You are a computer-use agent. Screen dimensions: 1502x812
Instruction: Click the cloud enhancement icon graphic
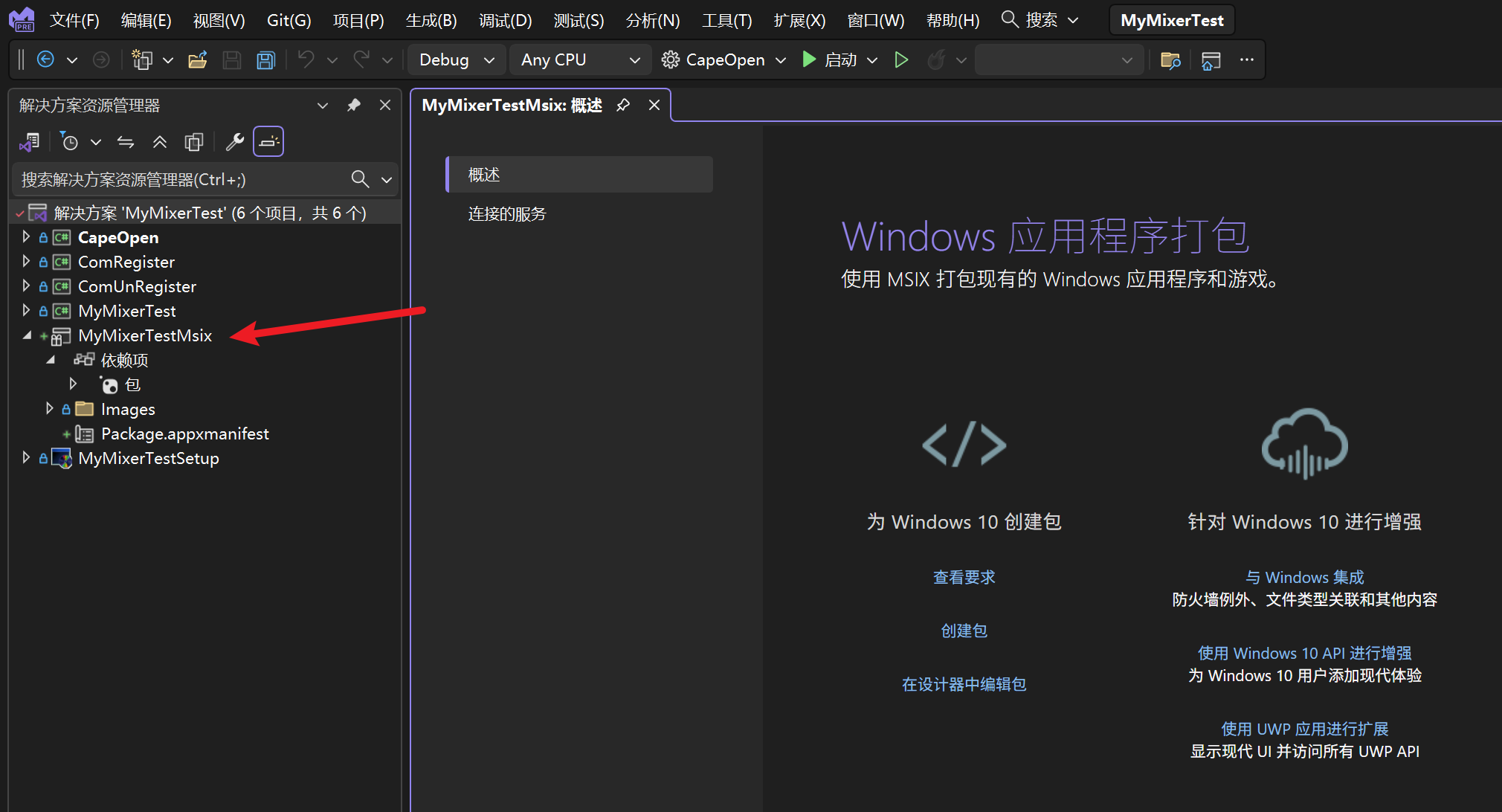(x=1305, y=443)
